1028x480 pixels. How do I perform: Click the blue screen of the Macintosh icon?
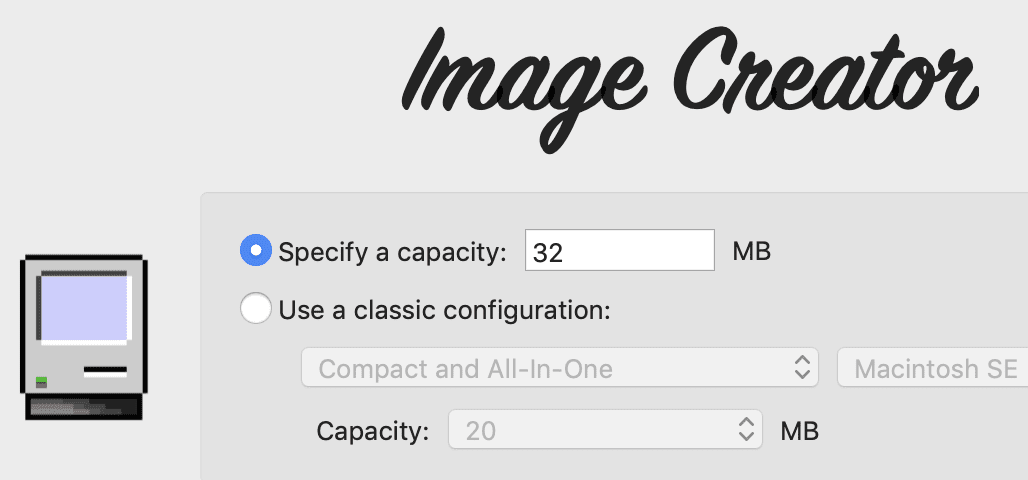coord(86,308)
